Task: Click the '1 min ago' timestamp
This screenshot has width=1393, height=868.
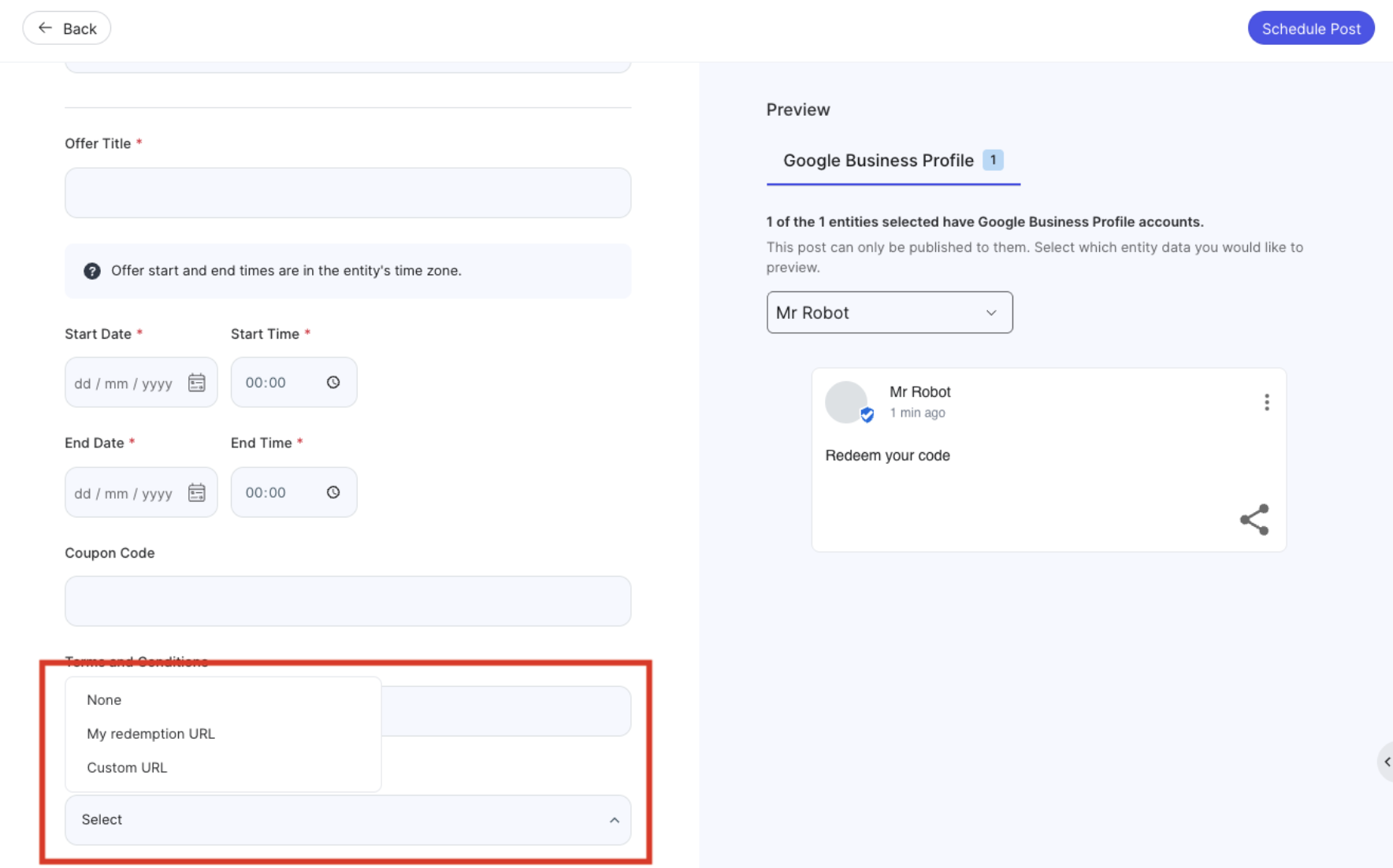Action: [917, 413]
